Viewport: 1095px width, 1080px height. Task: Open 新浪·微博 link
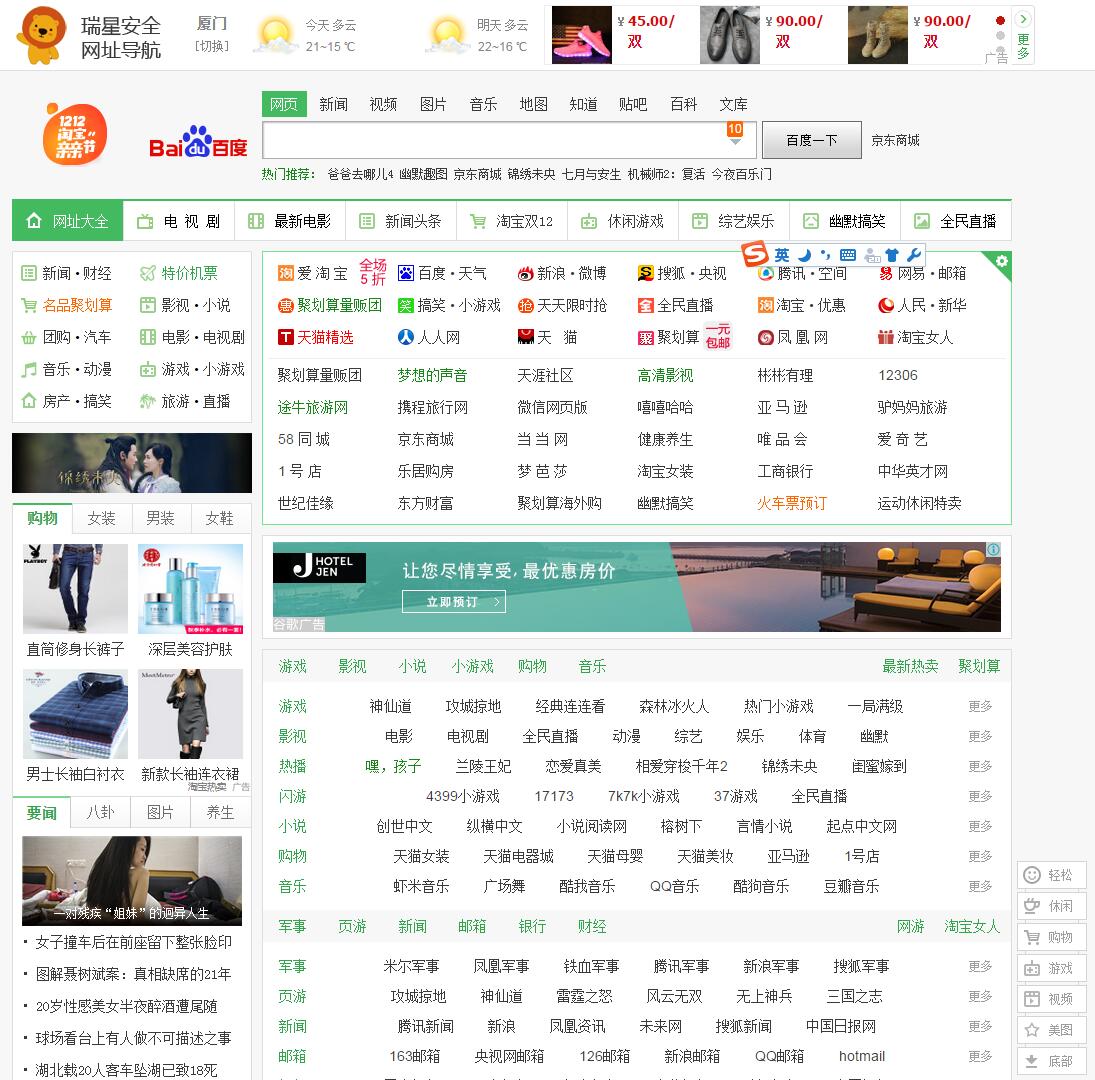coord(562,273)
